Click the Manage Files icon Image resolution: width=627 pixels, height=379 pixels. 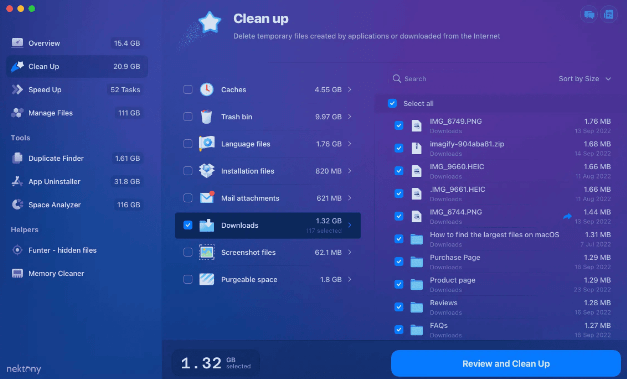[x=17, y=113]
